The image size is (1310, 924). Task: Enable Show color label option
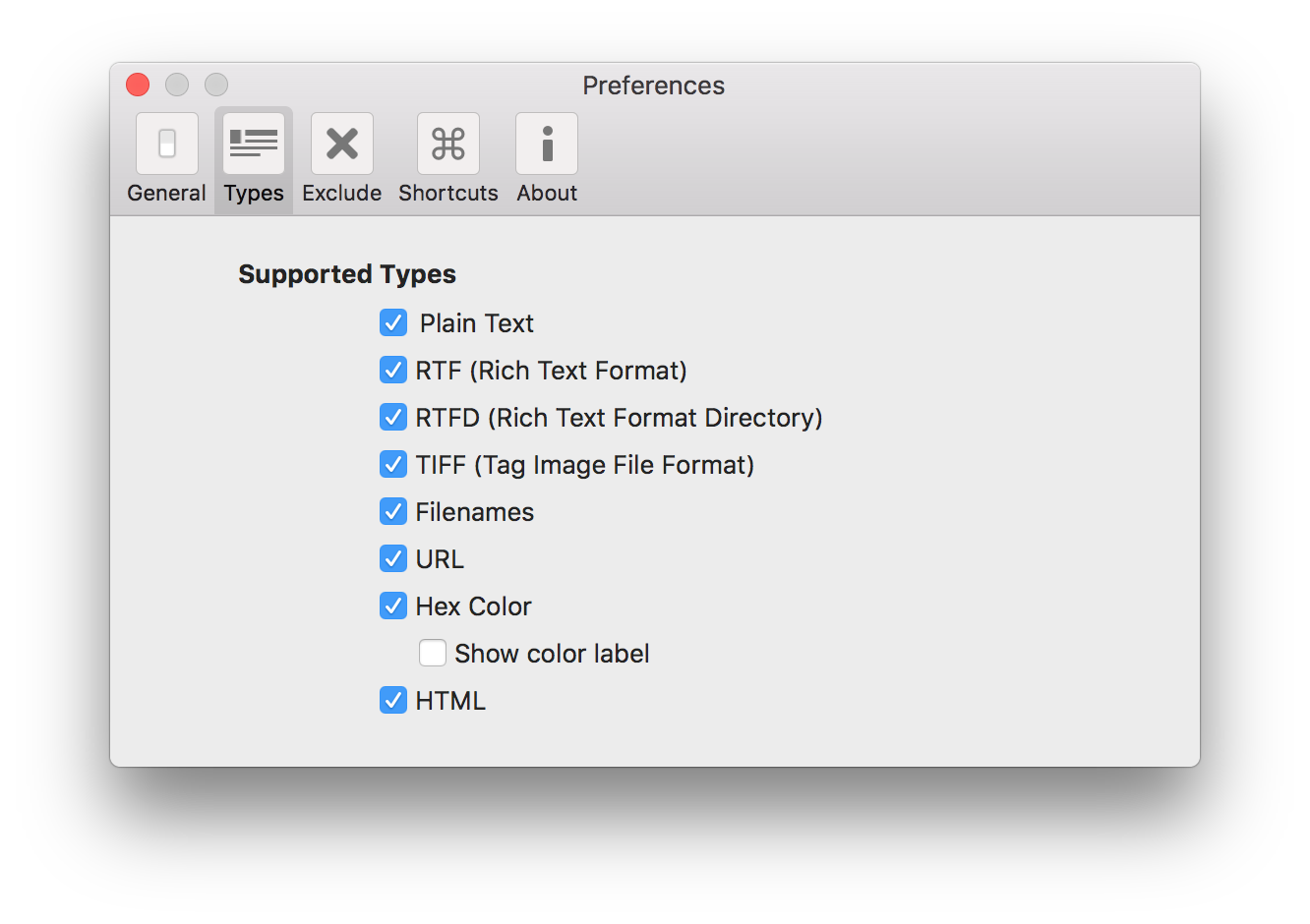click(x=433, y=653)
